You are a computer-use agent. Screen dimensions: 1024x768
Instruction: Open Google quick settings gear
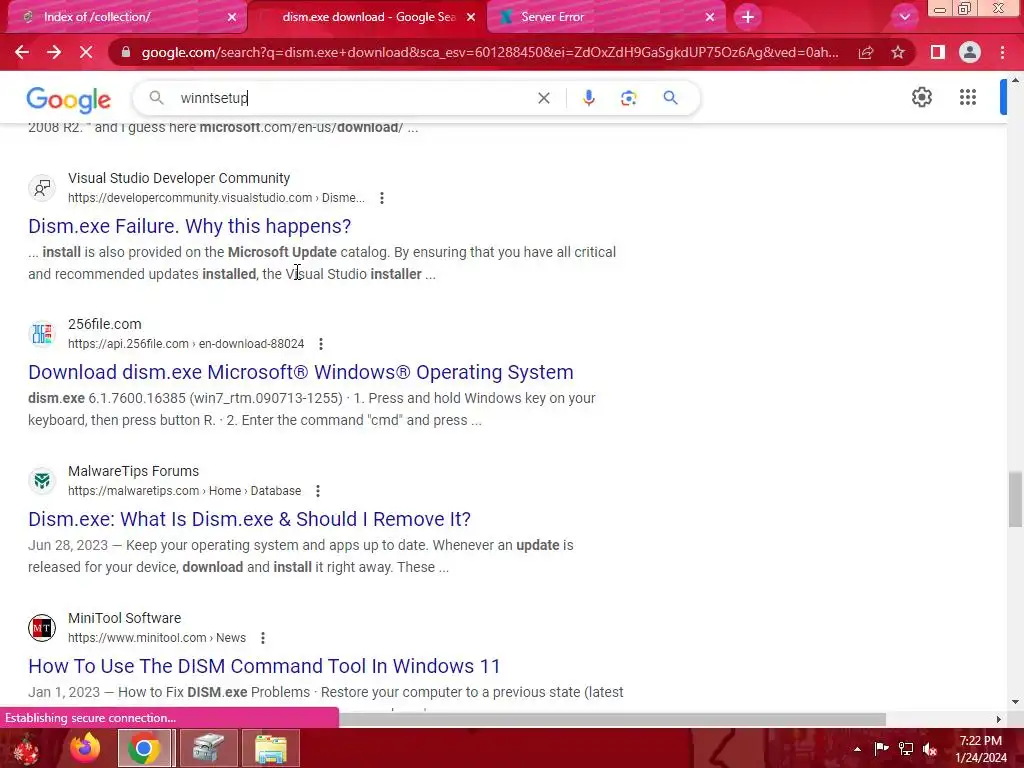tap(921, 97)
